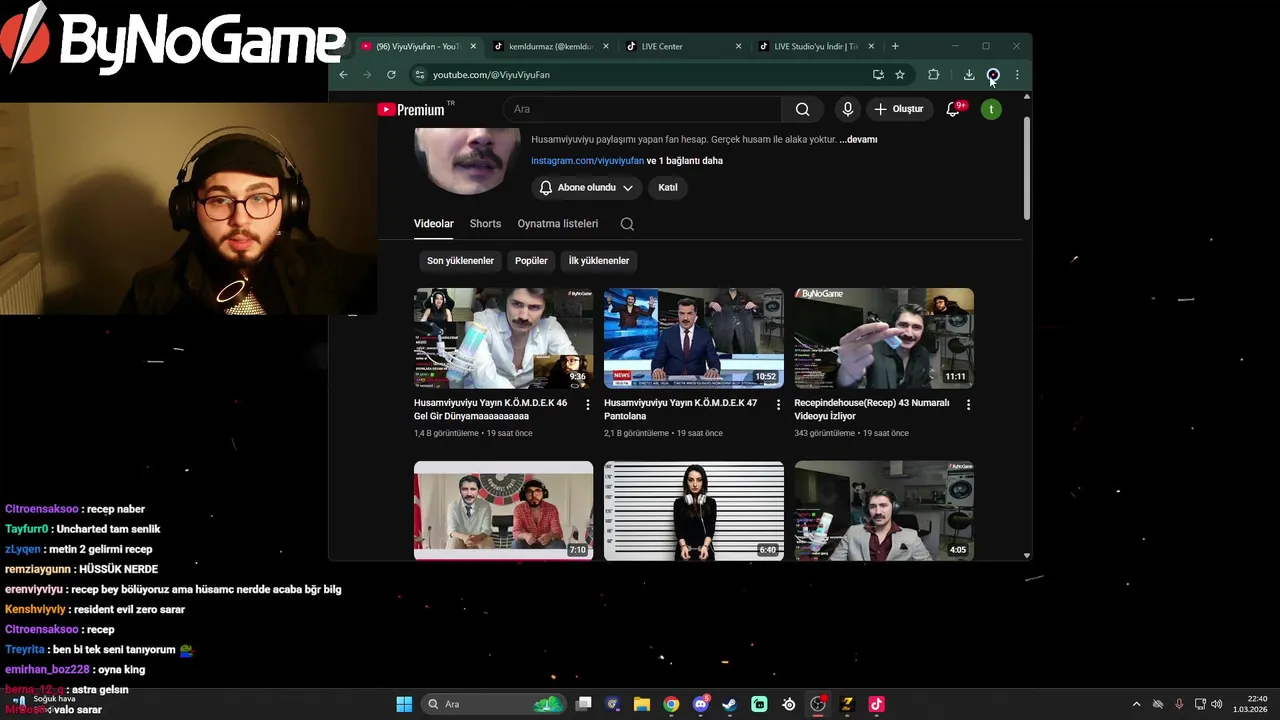The width and height of the screenshot is (1280, 720).
Task: Open the Chrome three-dot menu
Action: 1017,75
